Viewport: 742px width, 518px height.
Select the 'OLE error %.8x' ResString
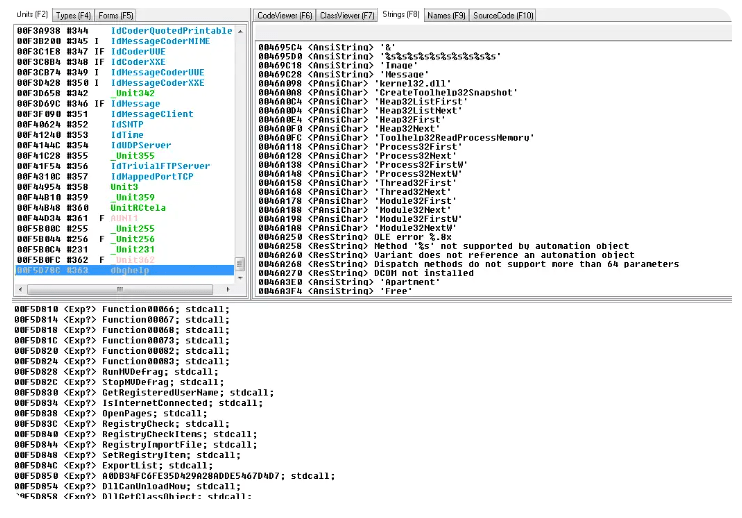pos(355,237)
